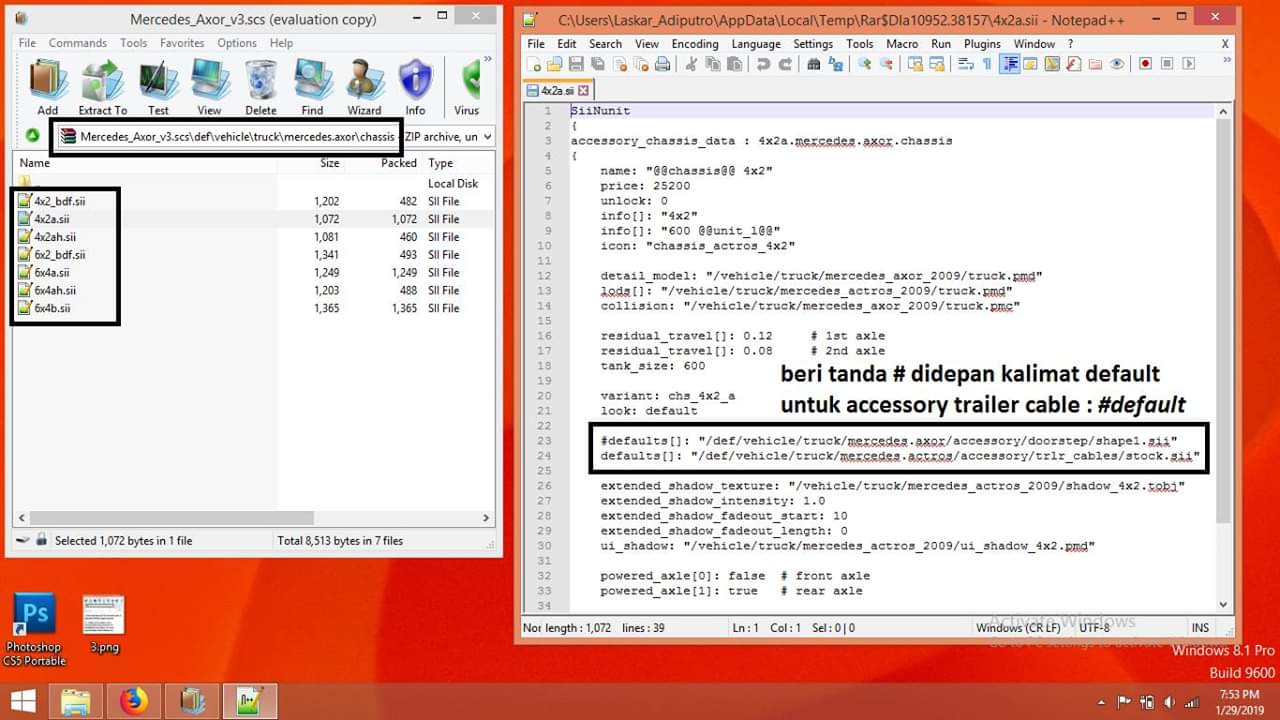Image resolution: width=1280 pixels, height=720 pixels.
Task: Click the Monitoring eye icon in Notepad++
Action: tap(1117, 64)
